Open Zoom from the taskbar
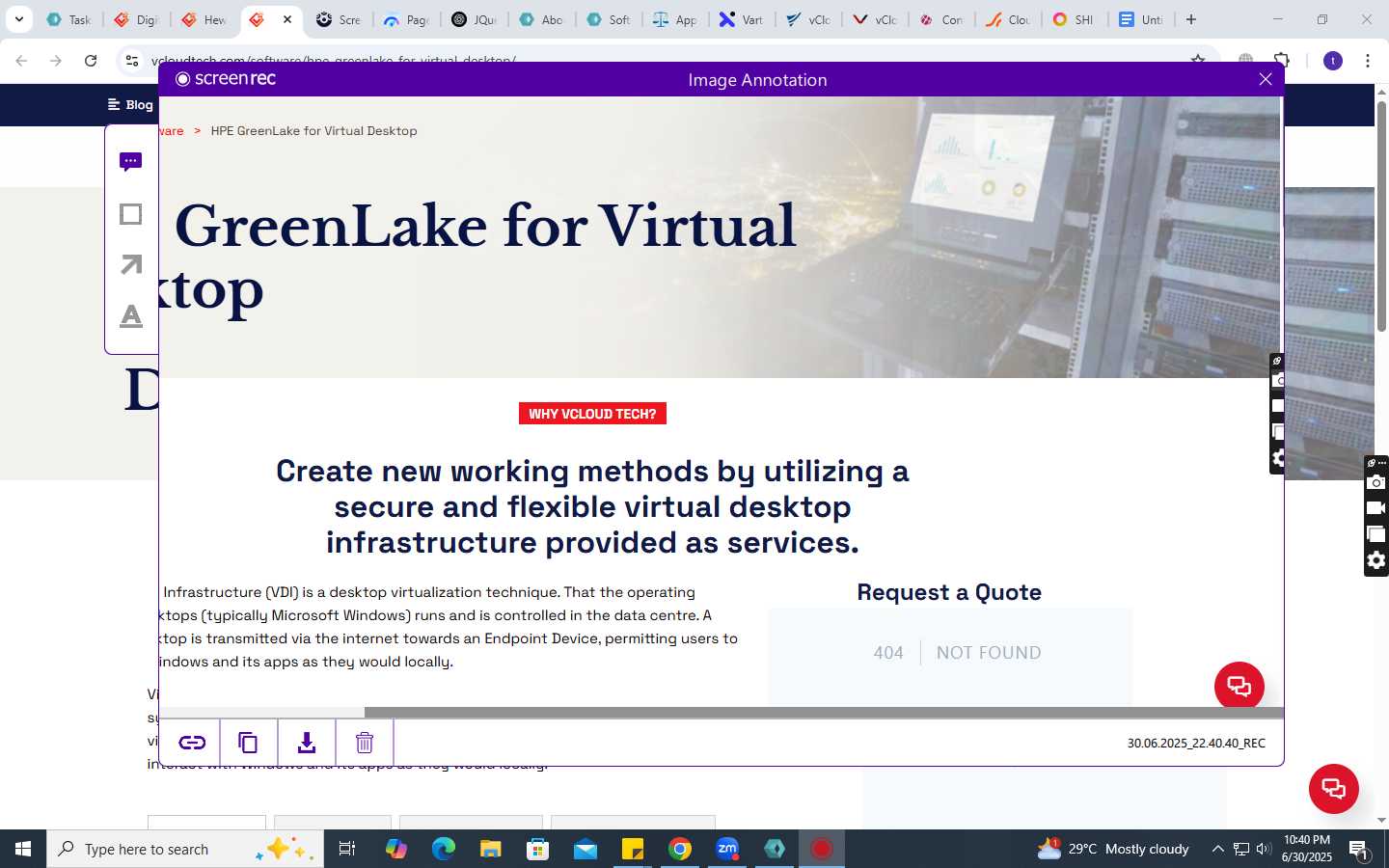Screen dimensions: 1389x868 coord(727,849)
